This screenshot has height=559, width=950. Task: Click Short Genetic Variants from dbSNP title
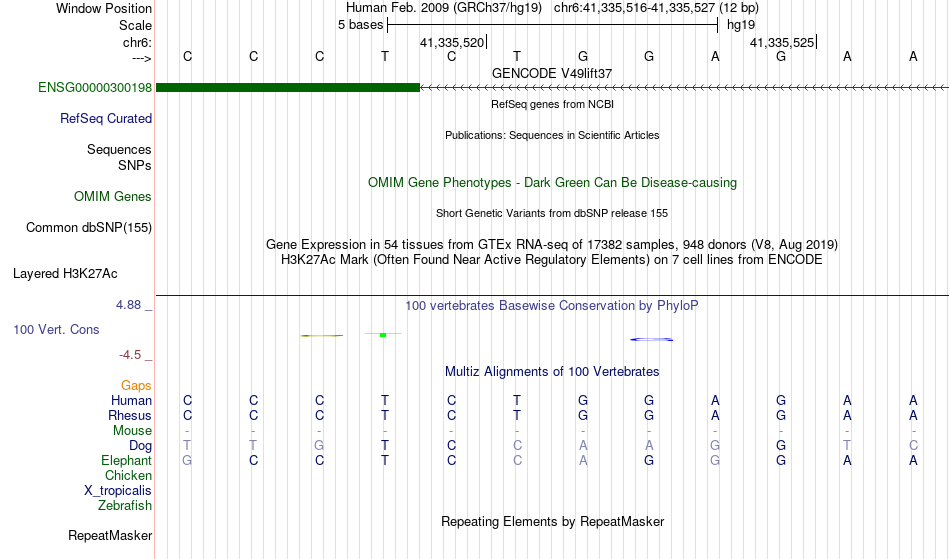(552, 213)
